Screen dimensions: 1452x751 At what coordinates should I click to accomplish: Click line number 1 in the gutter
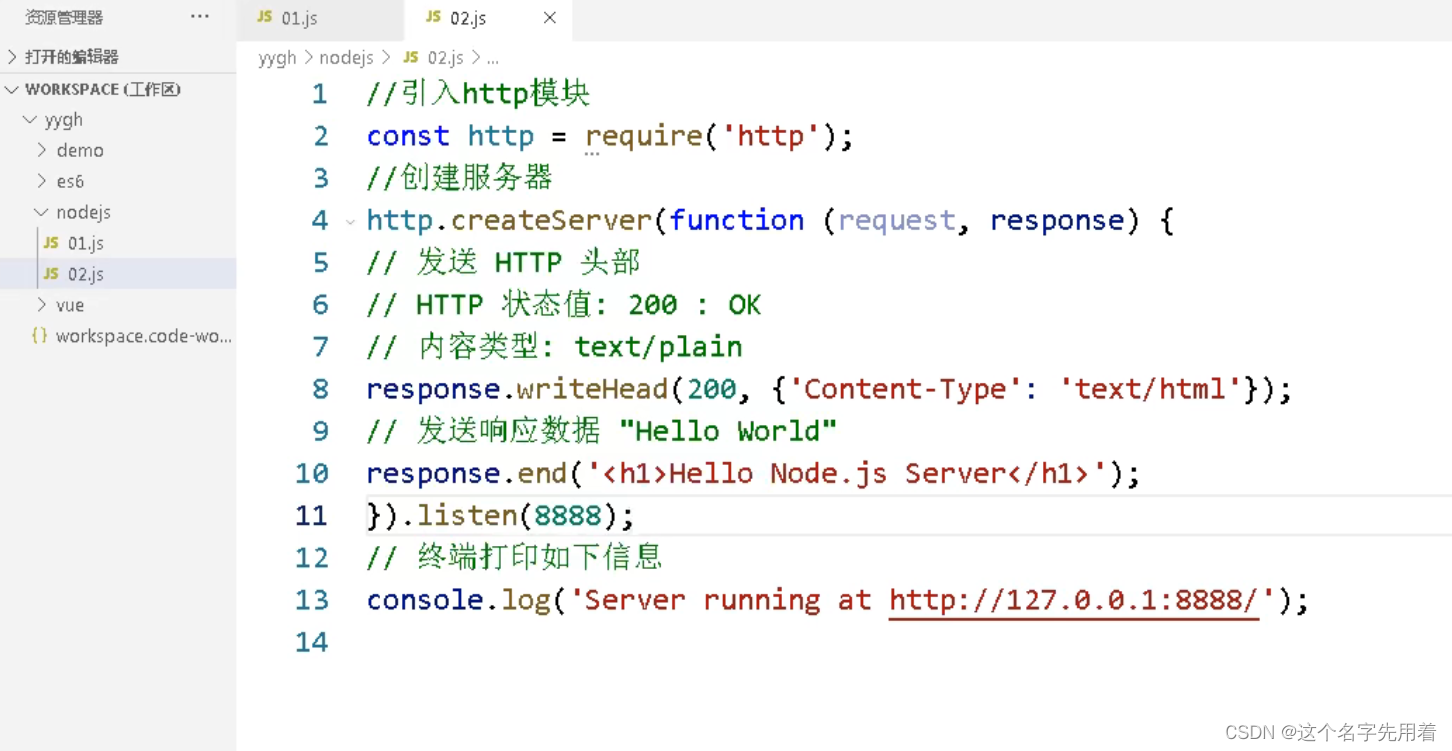(319, 94)
